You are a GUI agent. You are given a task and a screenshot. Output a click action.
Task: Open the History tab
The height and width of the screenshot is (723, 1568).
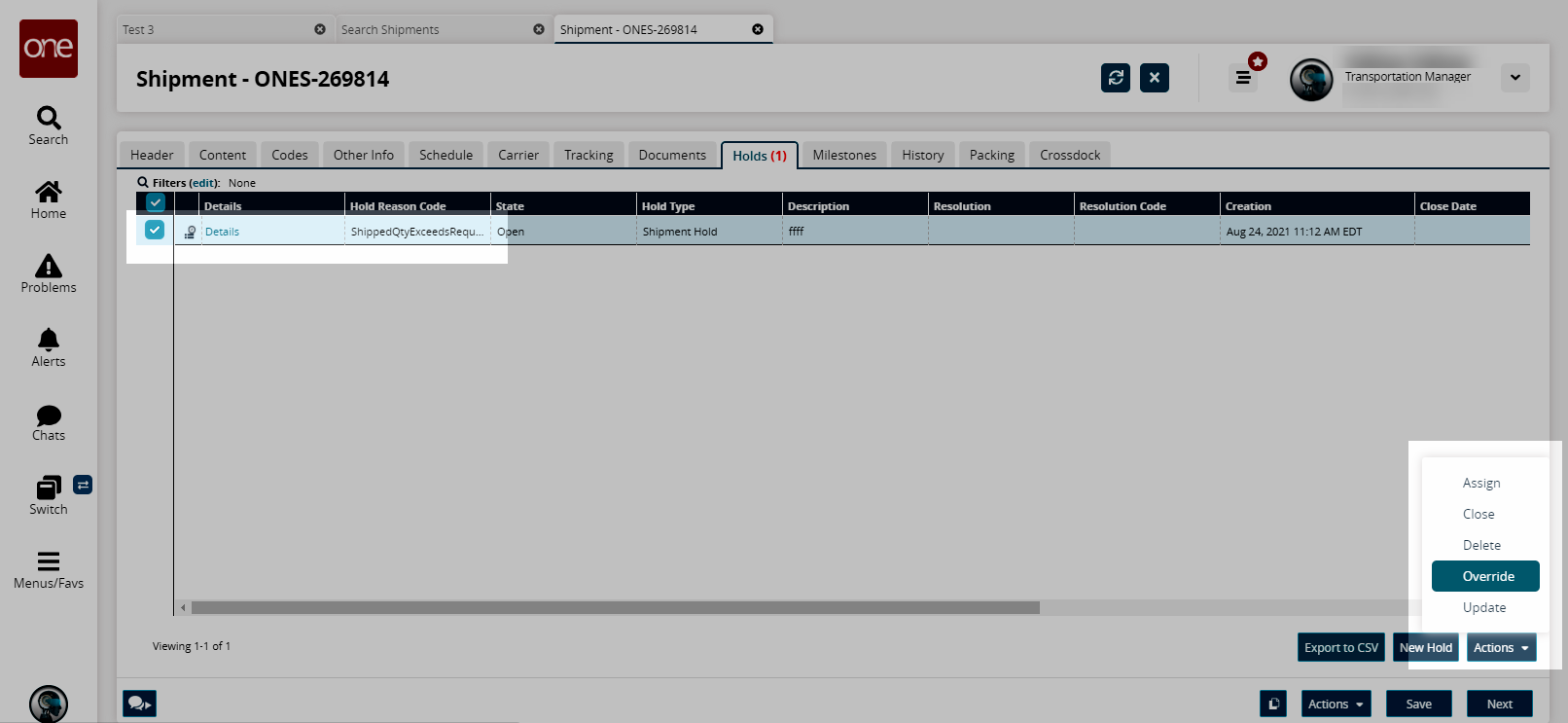(x=923, y=155)
